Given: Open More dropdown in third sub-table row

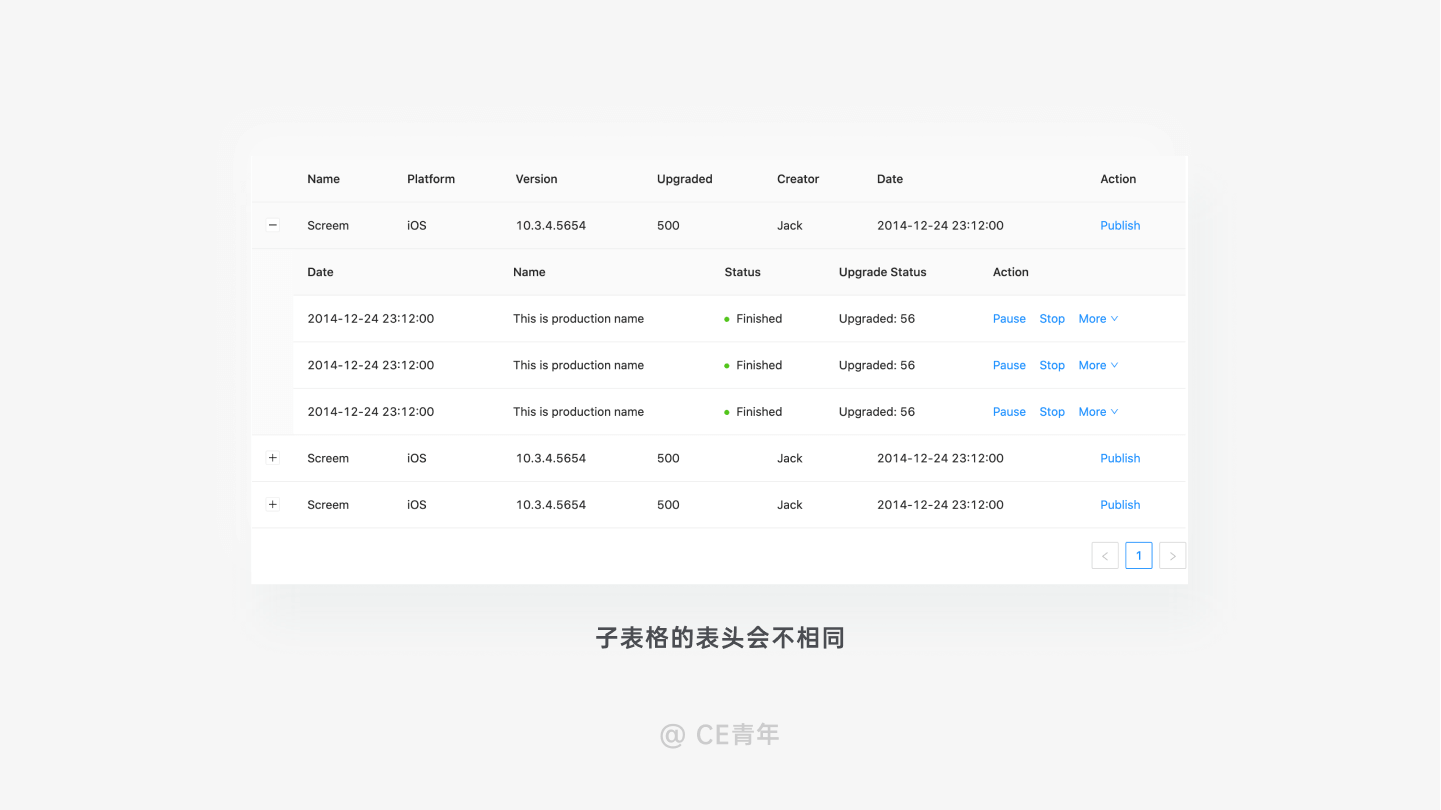Looking at the screenshot, I should (1098, 412).
